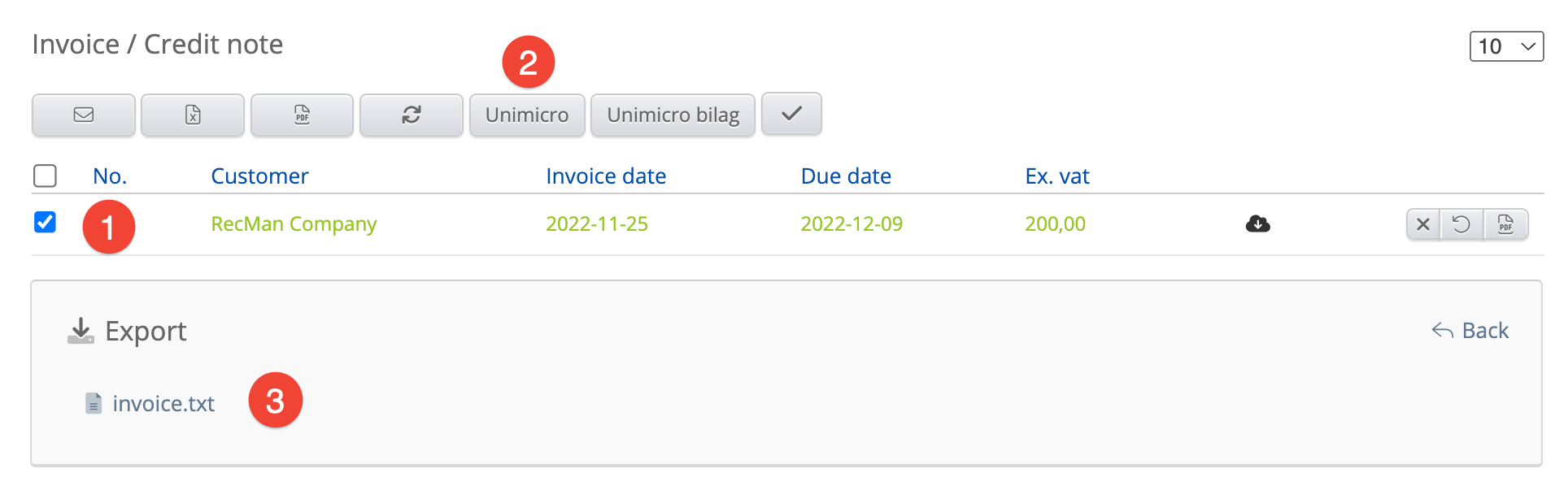Viewport: 1568px width, 486px height.
Task: Sort by Customer column header
Action: pyautogui.click(x=259, y=176)
